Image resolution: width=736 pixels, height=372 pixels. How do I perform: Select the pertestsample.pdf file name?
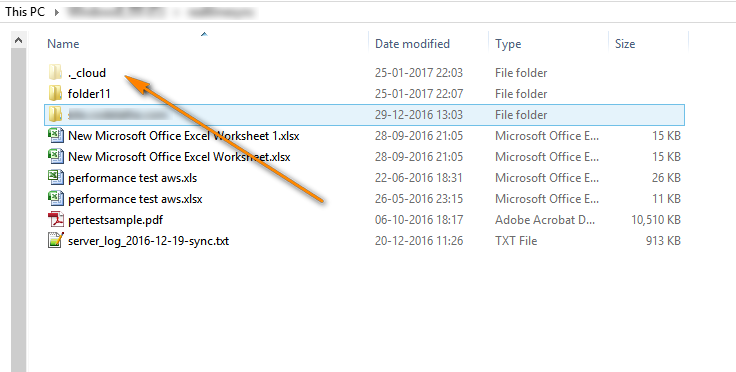[x=115, y=220]
